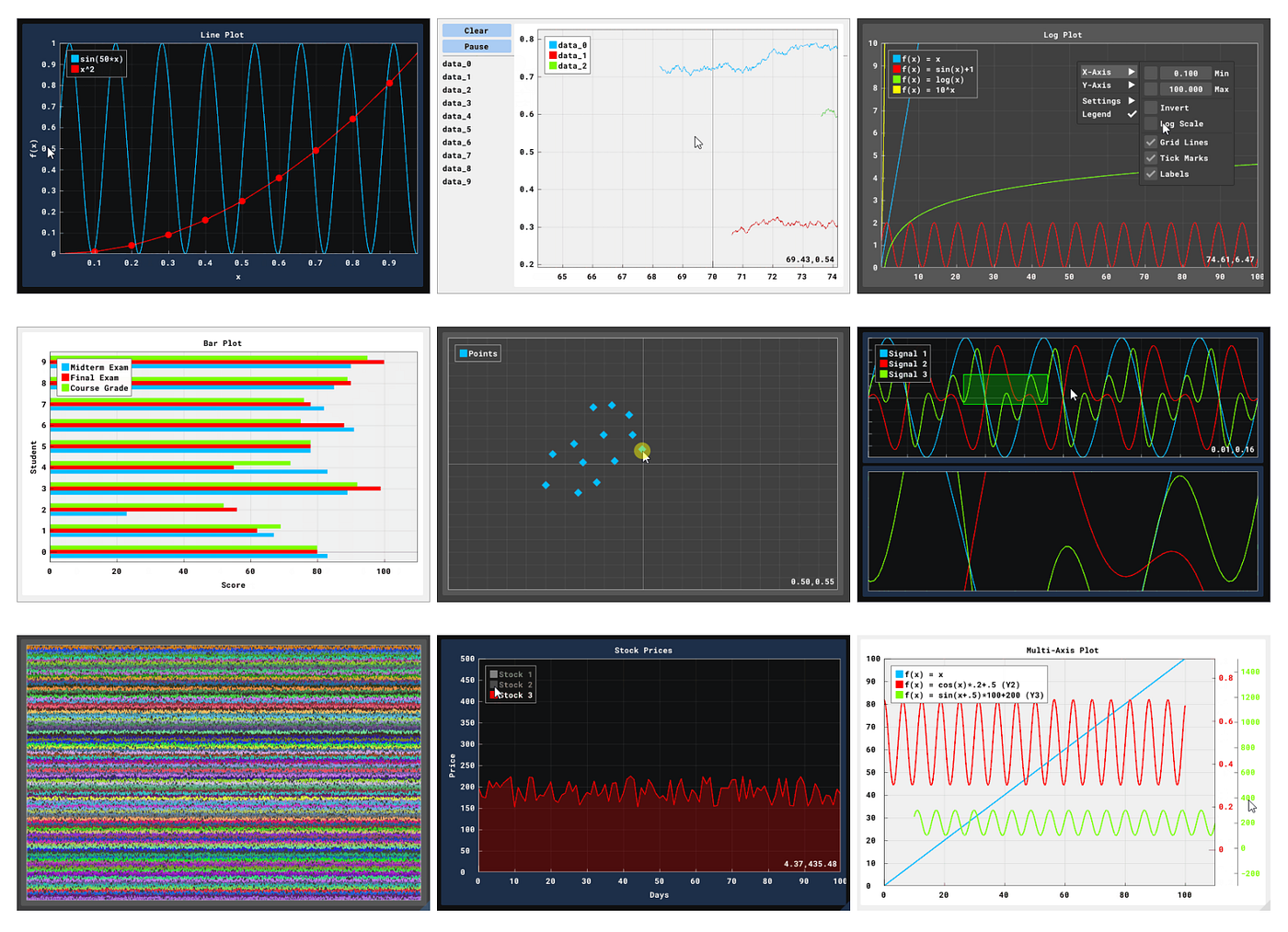This screenshot has height=932, width=1288.
Task: Click the green Course Grade legend icon
Action: point(65,388)
